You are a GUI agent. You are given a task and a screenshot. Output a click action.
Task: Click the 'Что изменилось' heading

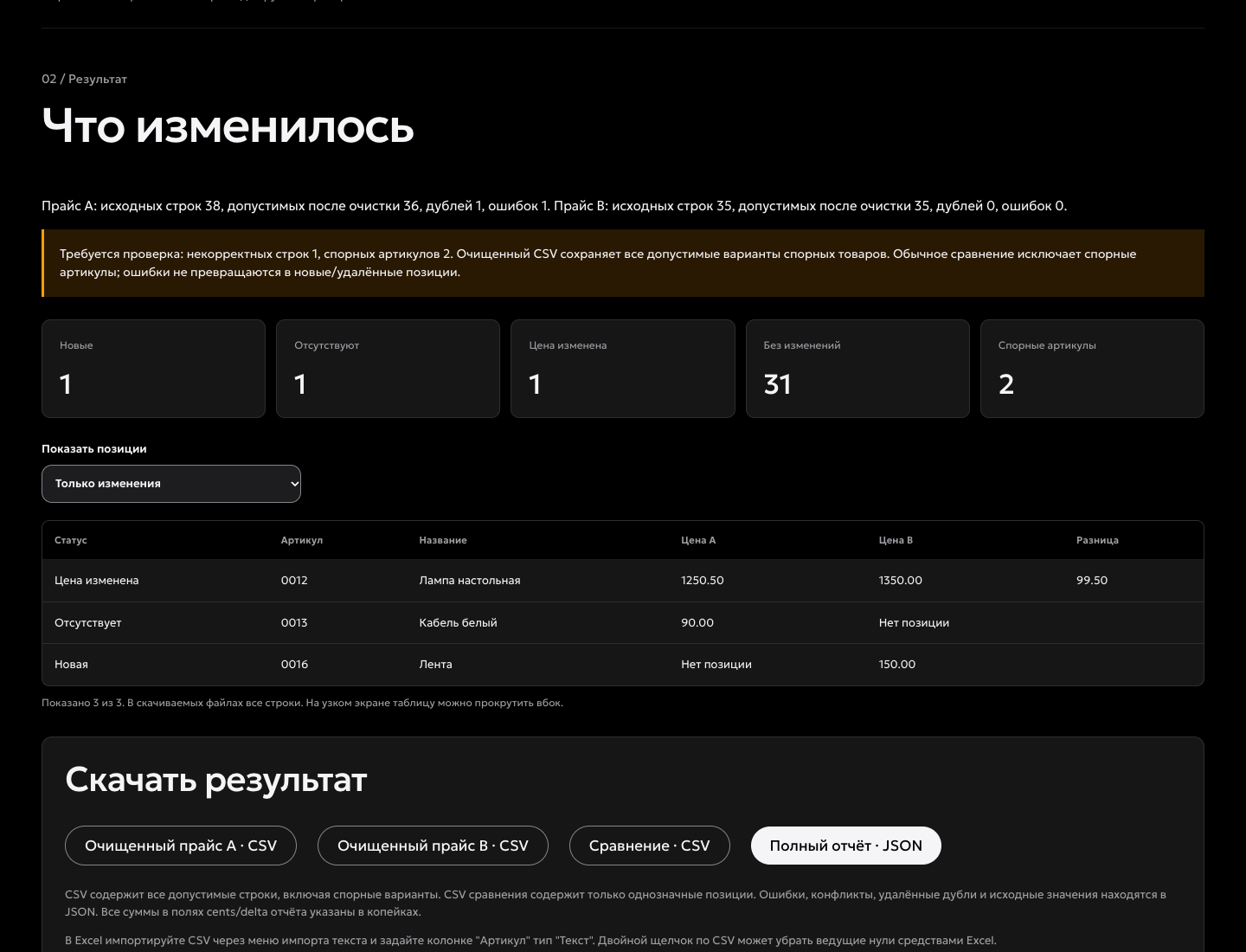pyautogui.click(x=228, y=127)
